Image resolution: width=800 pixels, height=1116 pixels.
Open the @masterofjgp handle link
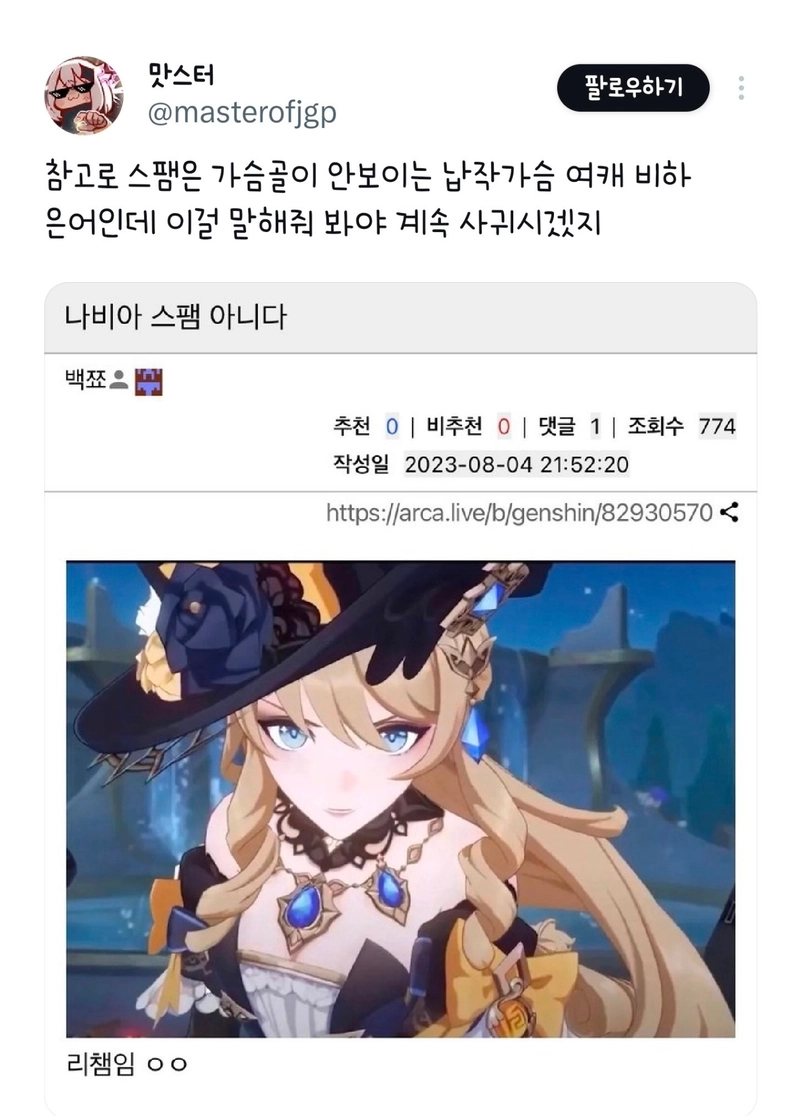click(242, 112)
